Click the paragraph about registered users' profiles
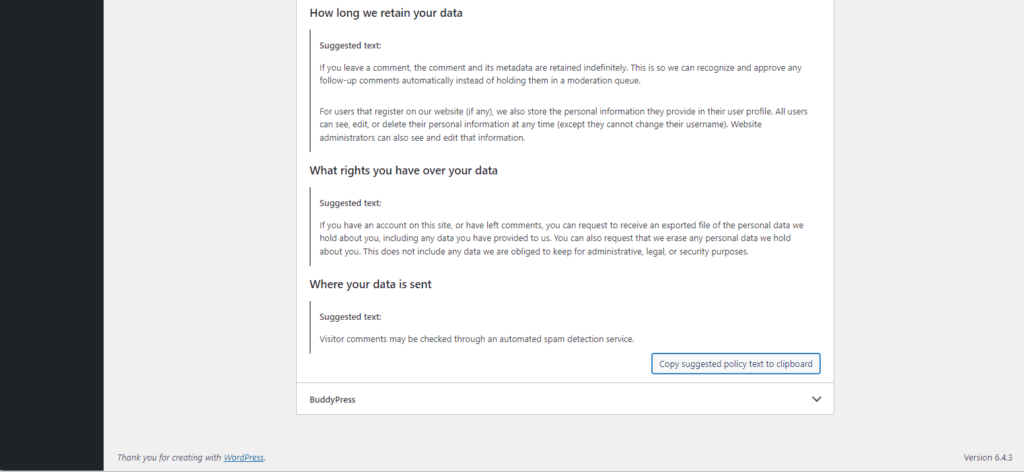 click(x=560, y=124)
